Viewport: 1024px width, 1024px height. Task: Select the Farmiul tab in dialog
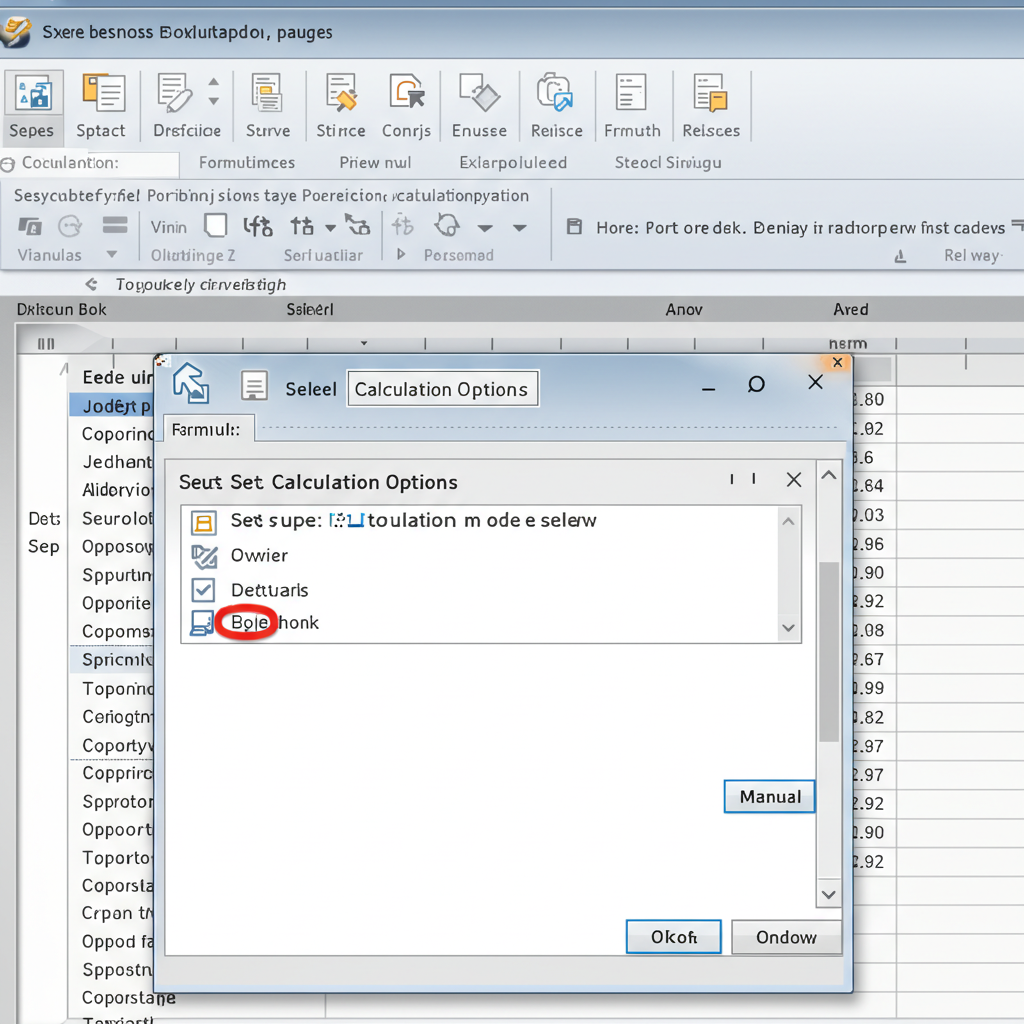[208, 429]
